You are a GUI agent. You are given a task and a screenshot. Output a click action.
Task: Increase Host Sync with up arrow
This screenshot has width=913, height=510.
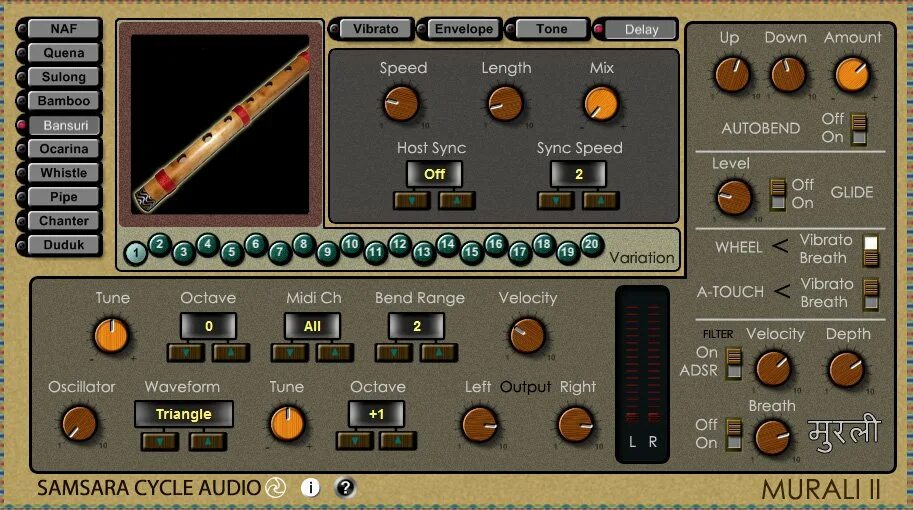456,200
